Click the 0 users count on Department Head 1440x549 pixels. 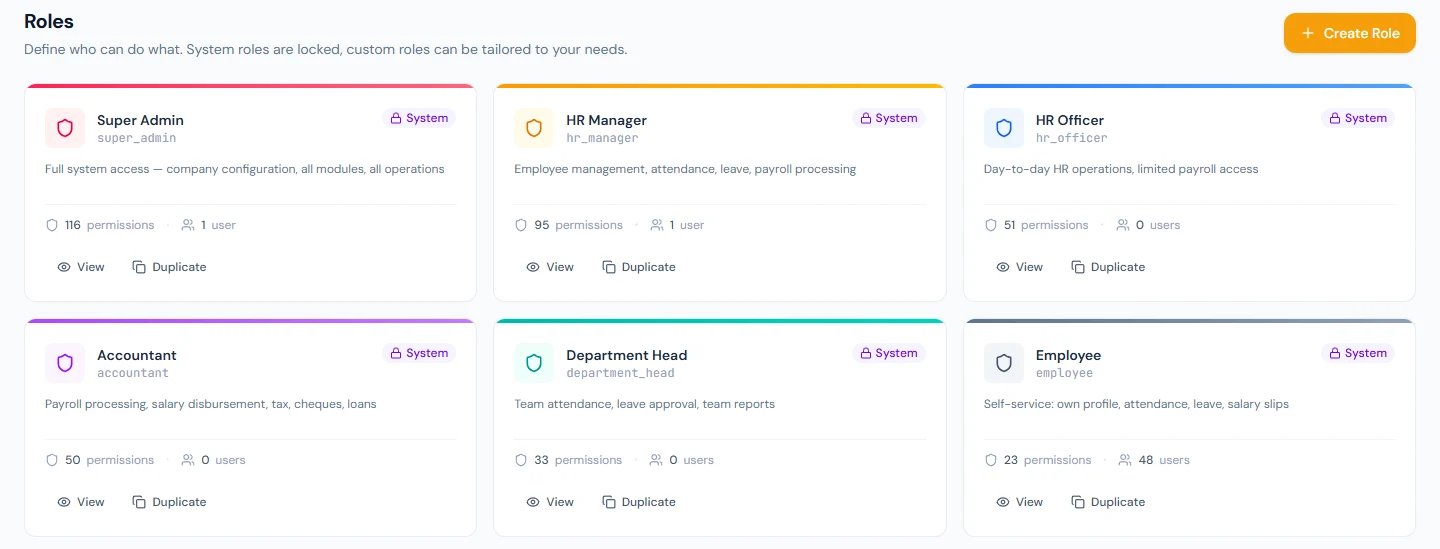[681, 460]
